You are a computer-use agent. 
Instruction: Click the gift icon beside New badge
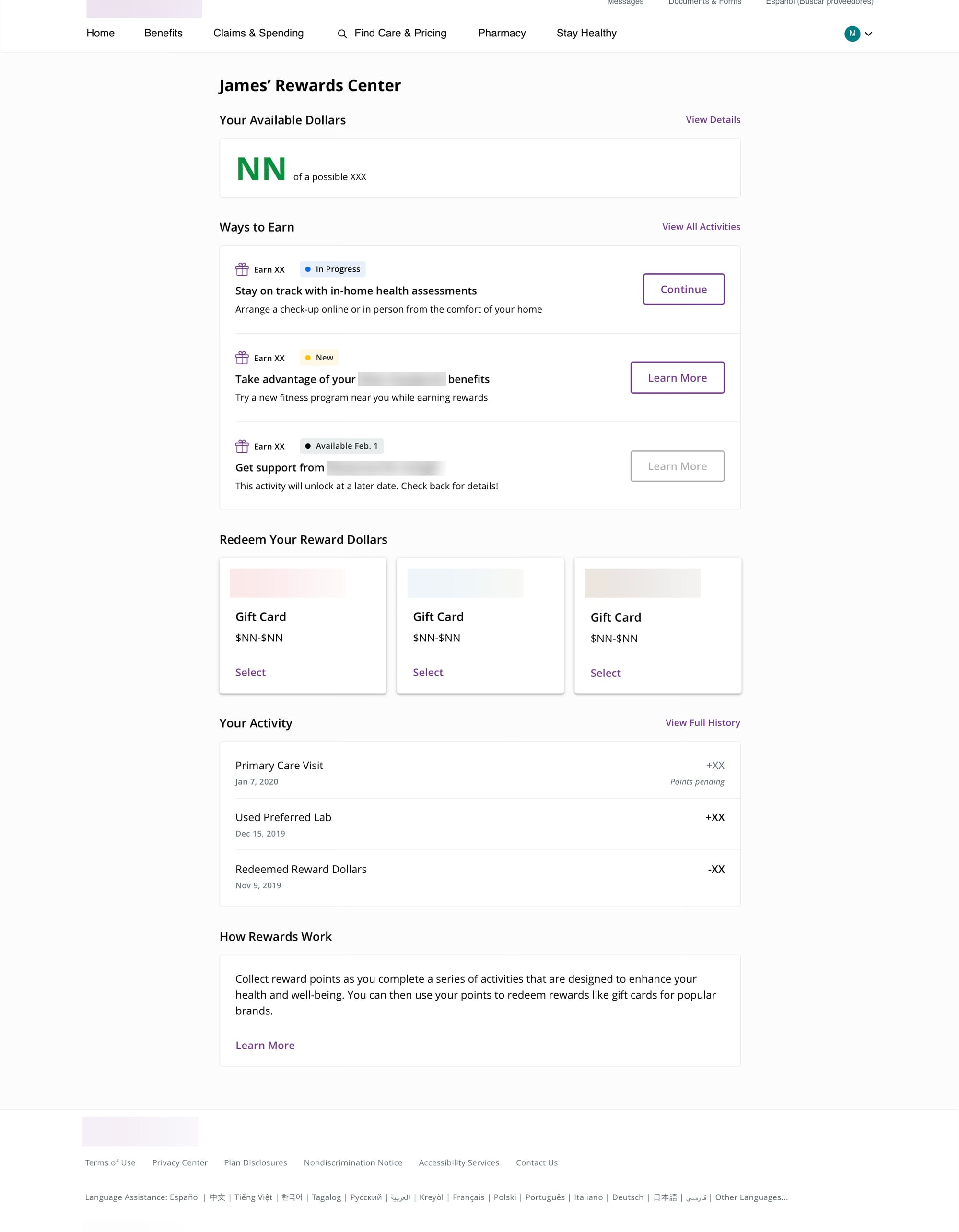(x=242, y=358)
